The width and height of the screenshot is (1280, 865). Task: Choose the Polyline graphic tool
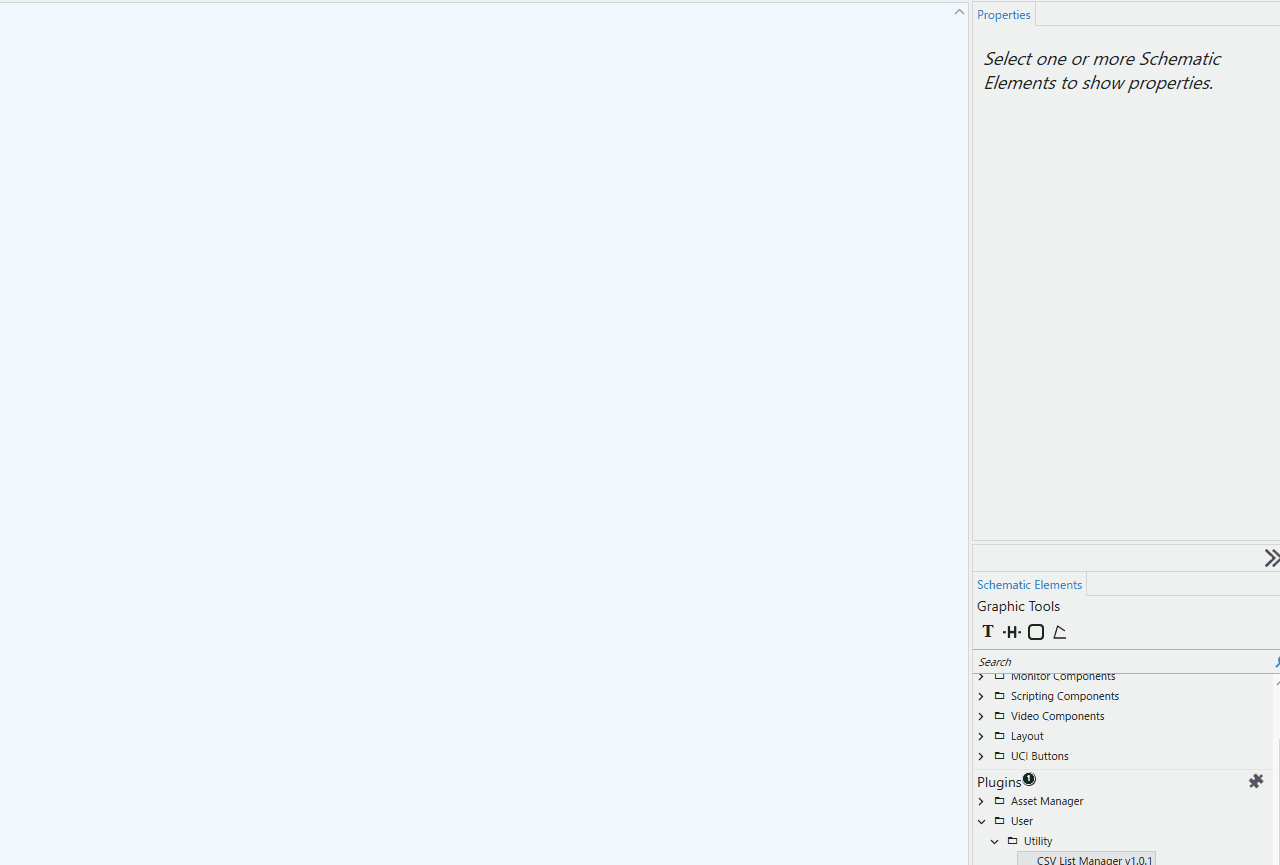tap(1060, 632)
